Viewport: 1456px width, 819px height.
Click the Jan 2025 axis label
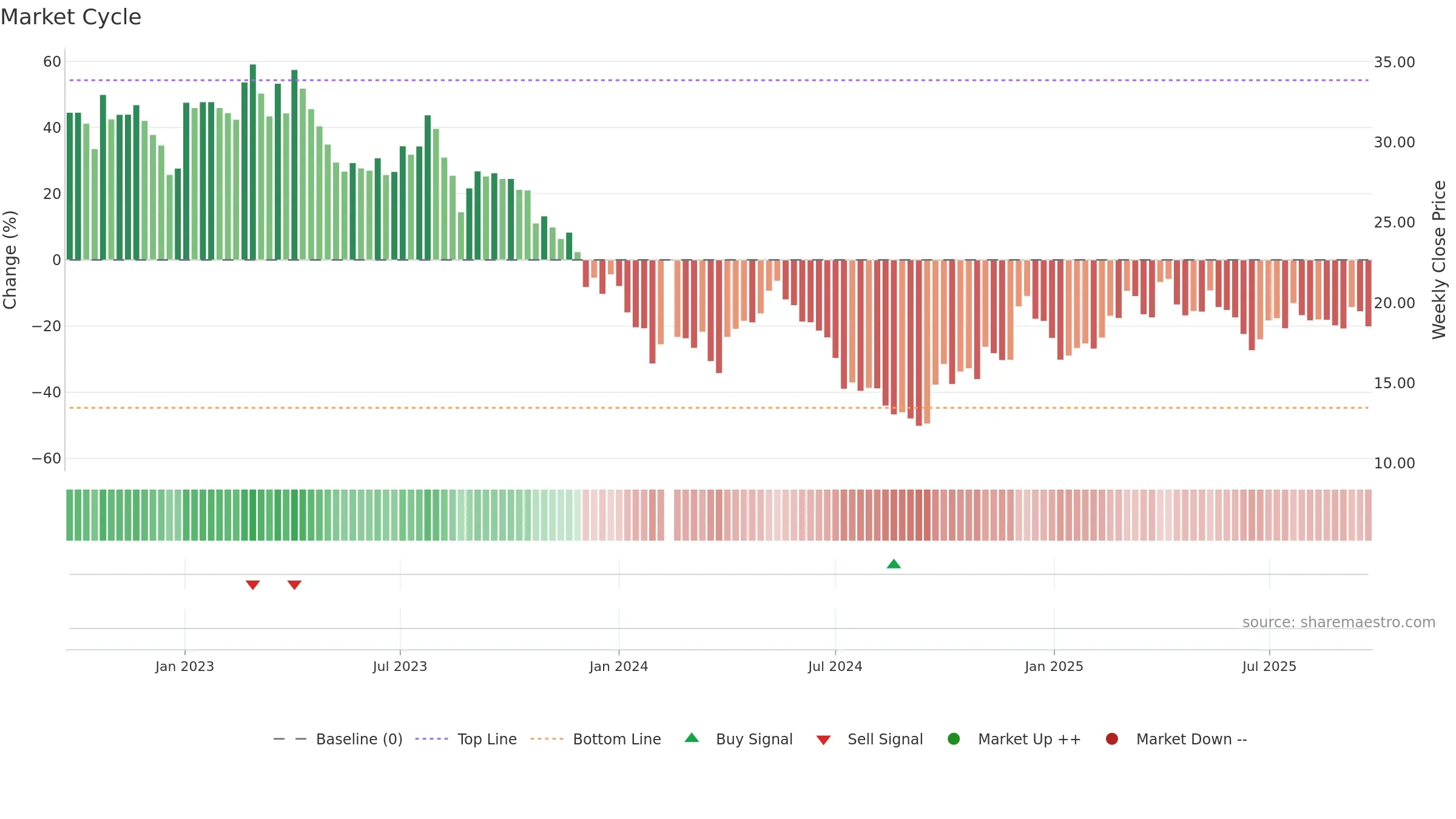coord(1054,667)
